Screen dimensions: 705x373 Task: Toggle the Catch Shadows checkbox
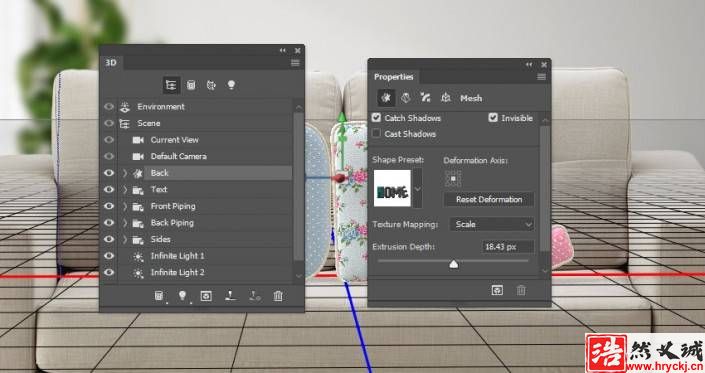click(376, 118)
